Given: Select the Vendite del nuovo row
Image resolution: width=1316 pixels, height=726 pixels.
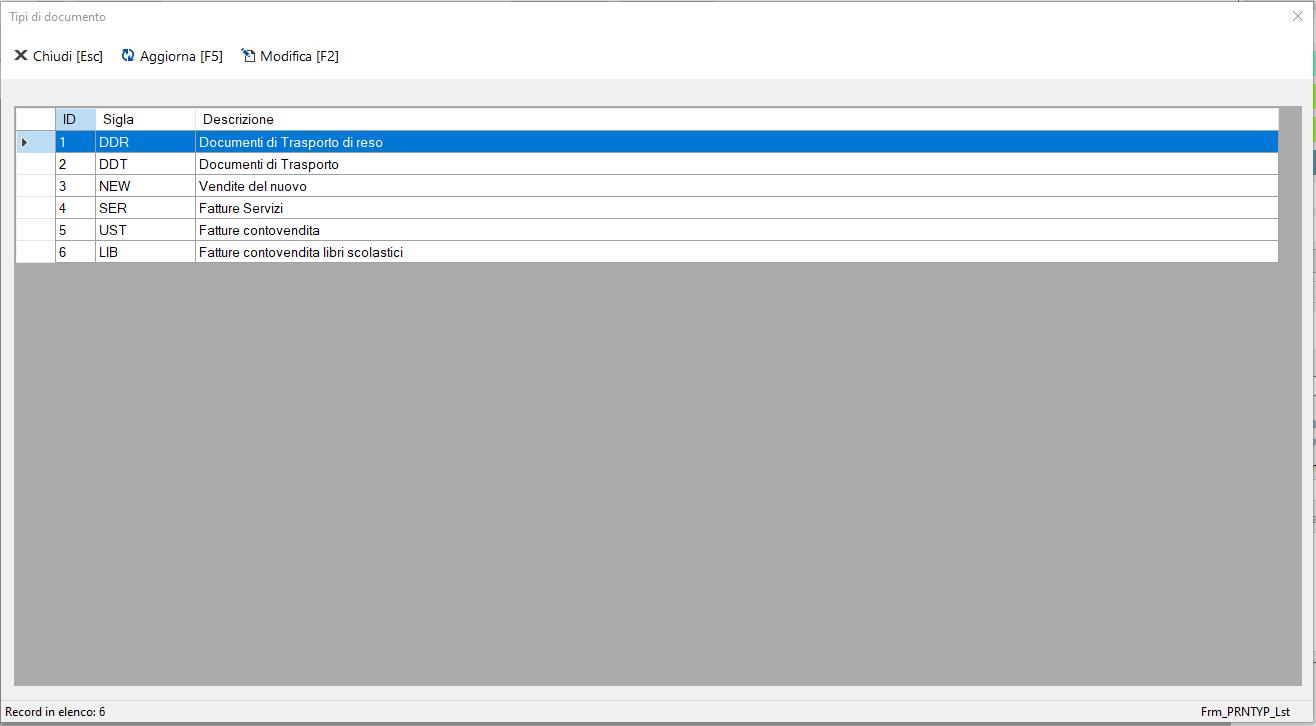Looking at the screenshot, I should [647, 186].
